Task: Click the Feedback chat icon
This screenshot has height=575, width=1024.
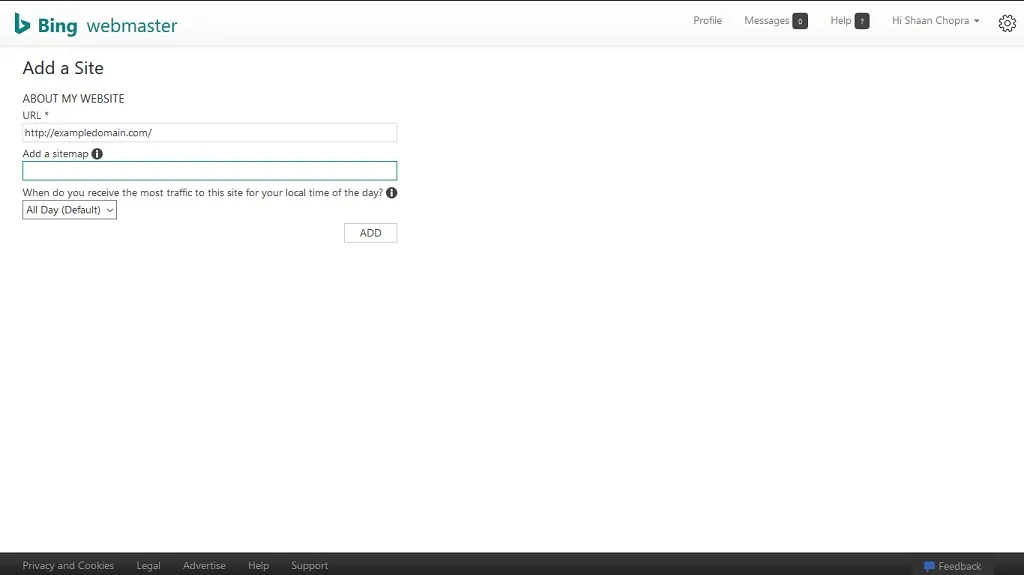Action: tap(929, 566)
